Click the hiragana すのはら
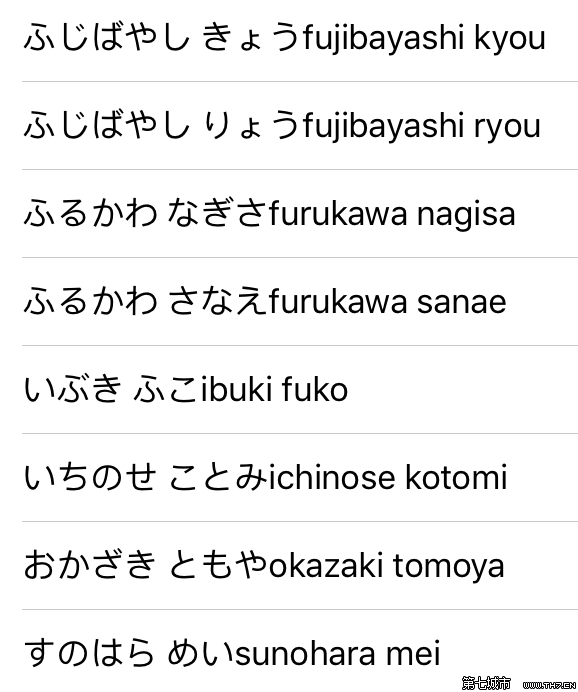 point(90,653)
